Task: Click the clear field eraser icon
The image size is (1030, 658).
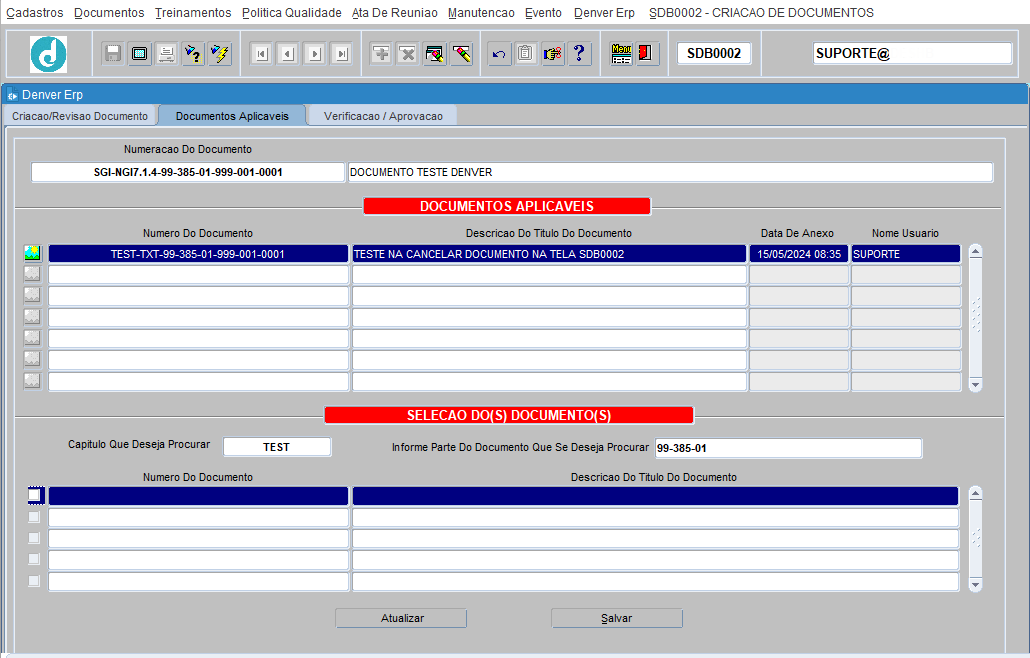Action: (462, 53)
